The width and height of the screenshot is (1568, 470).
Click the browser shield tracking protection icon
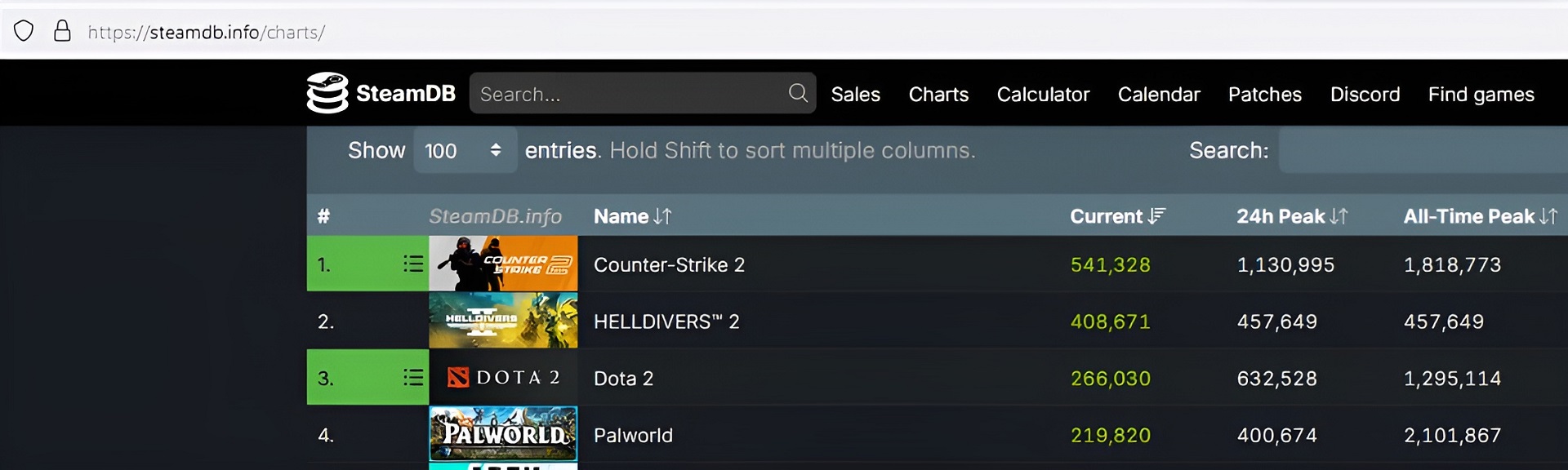click(24, 31)
